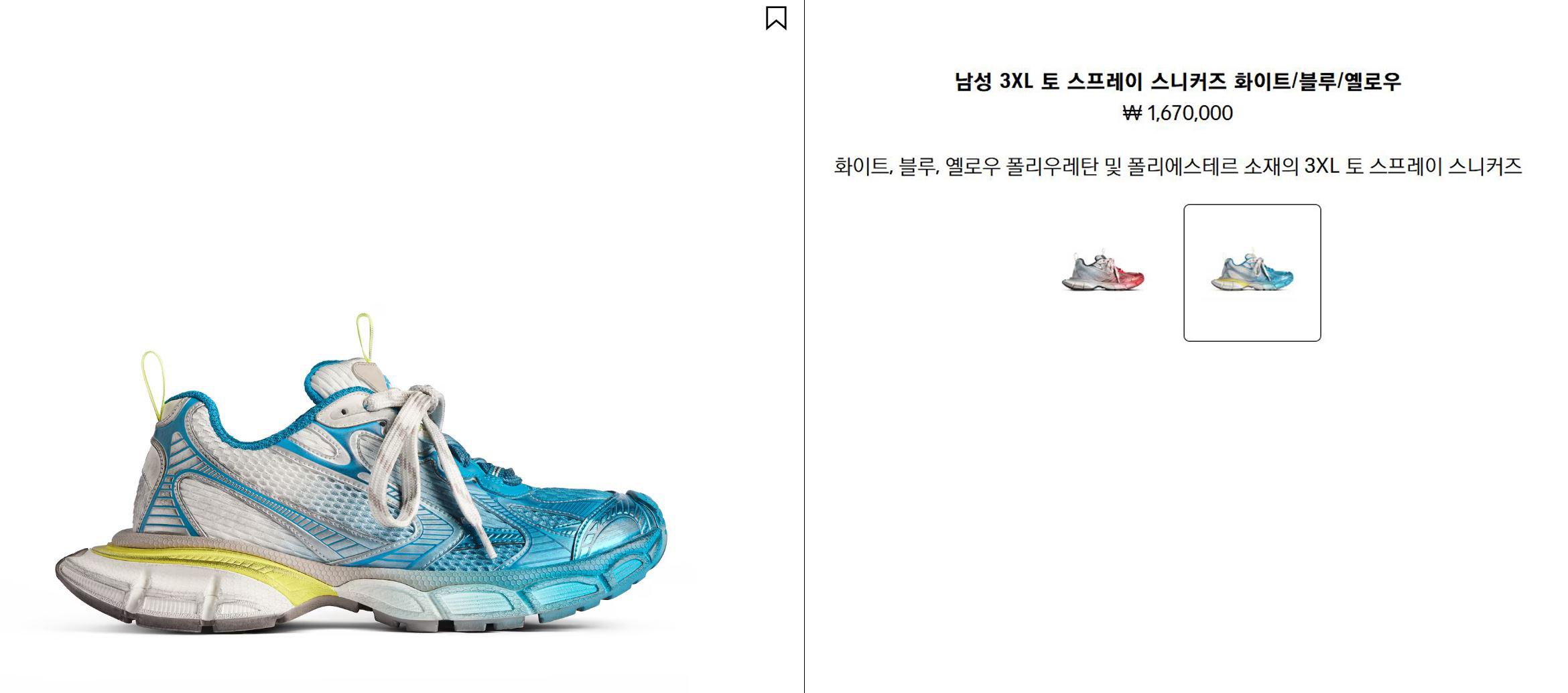Click the yellow heel pull loop on shoe

pos(153,385)
